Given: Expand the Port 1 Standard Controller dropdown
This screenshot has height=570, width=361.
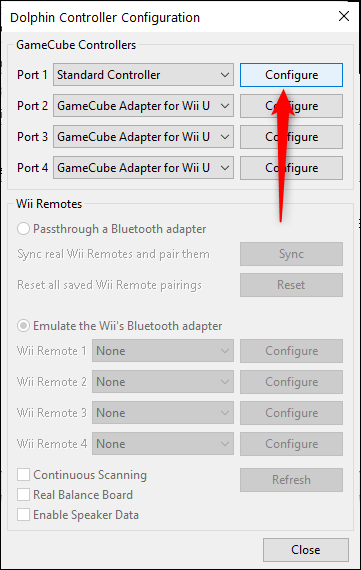Looking at the screenshot, I should click(x=143, y=75).
